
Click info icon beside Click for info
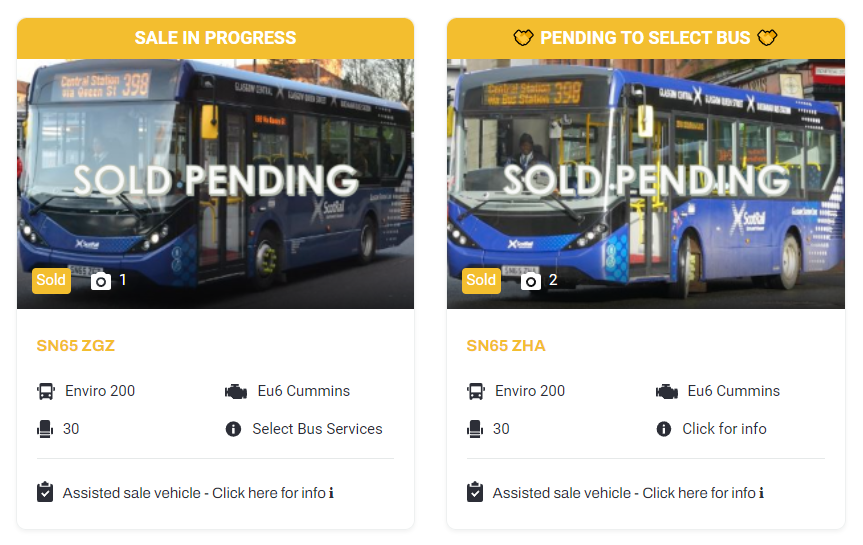(x=663, y=429)
